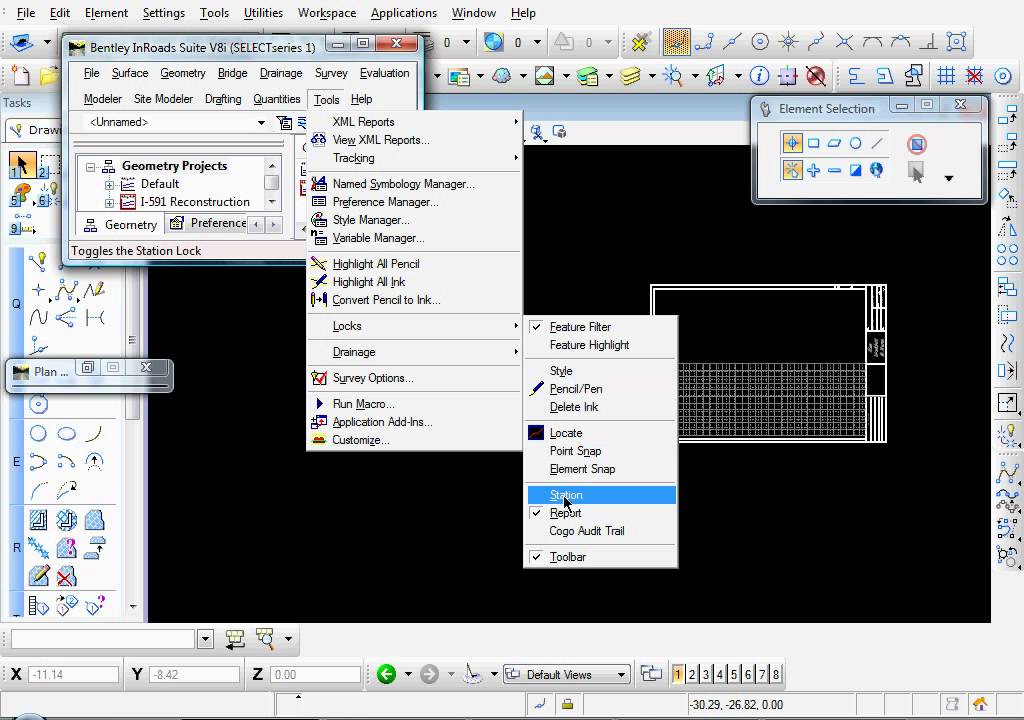Open Survey Options dialog
The image size is (1024, 720).
[415, 378]
